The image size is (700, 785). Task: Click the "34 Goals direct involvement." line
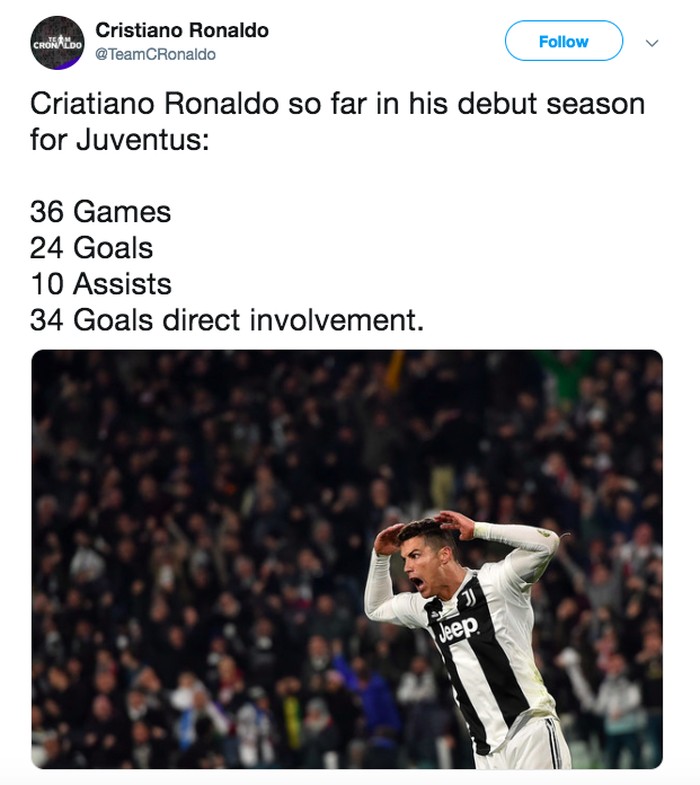[x=227, y=320]
